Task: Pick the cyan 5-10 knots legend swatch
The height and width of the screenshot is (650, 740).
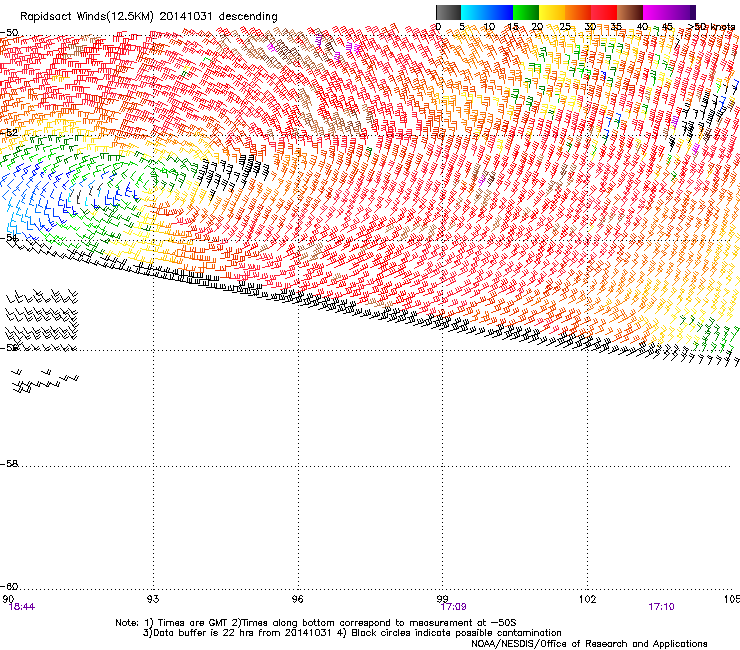Action: [474, 12]
